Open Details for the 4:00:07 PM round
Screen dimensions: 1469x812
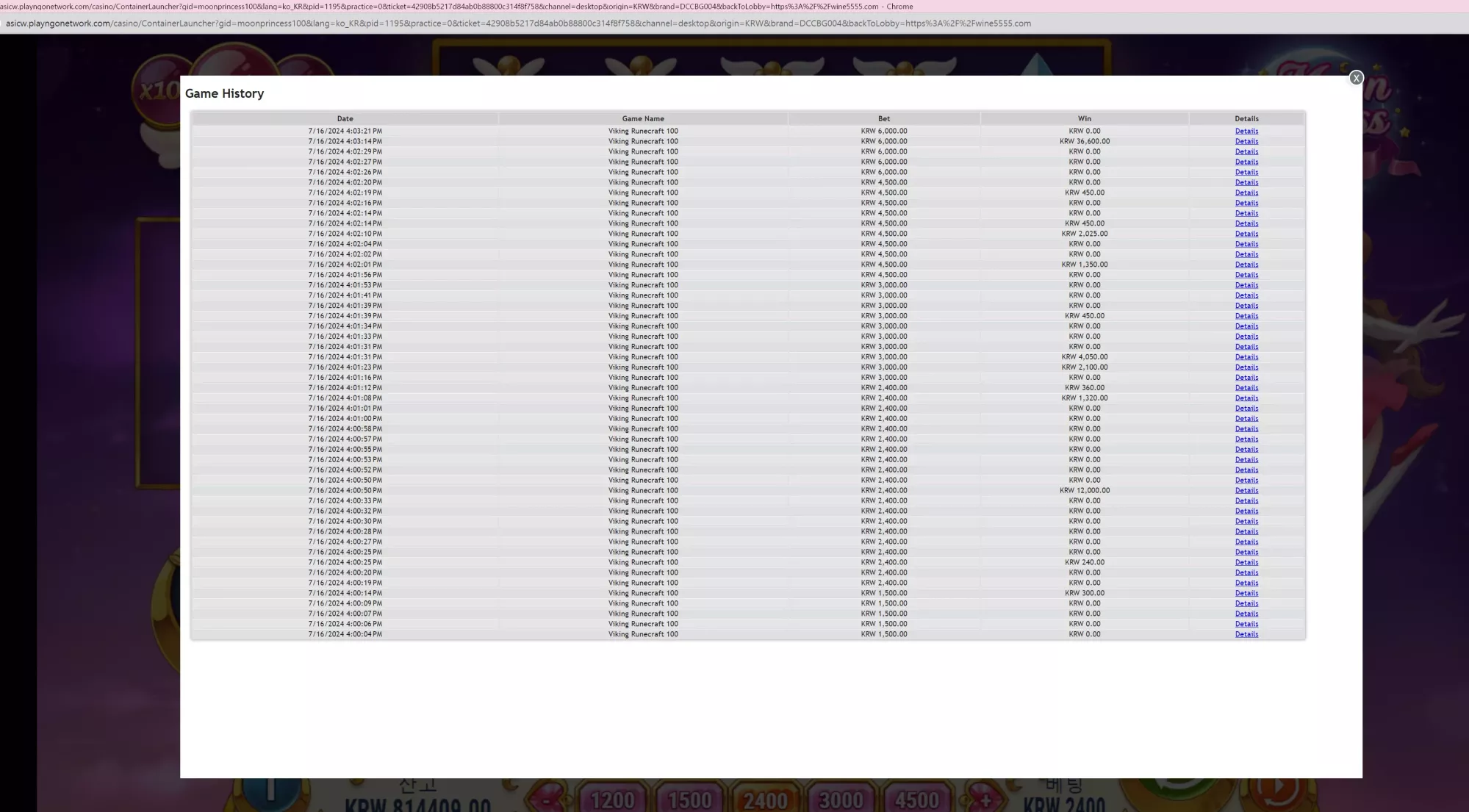tap(1246, 614)
